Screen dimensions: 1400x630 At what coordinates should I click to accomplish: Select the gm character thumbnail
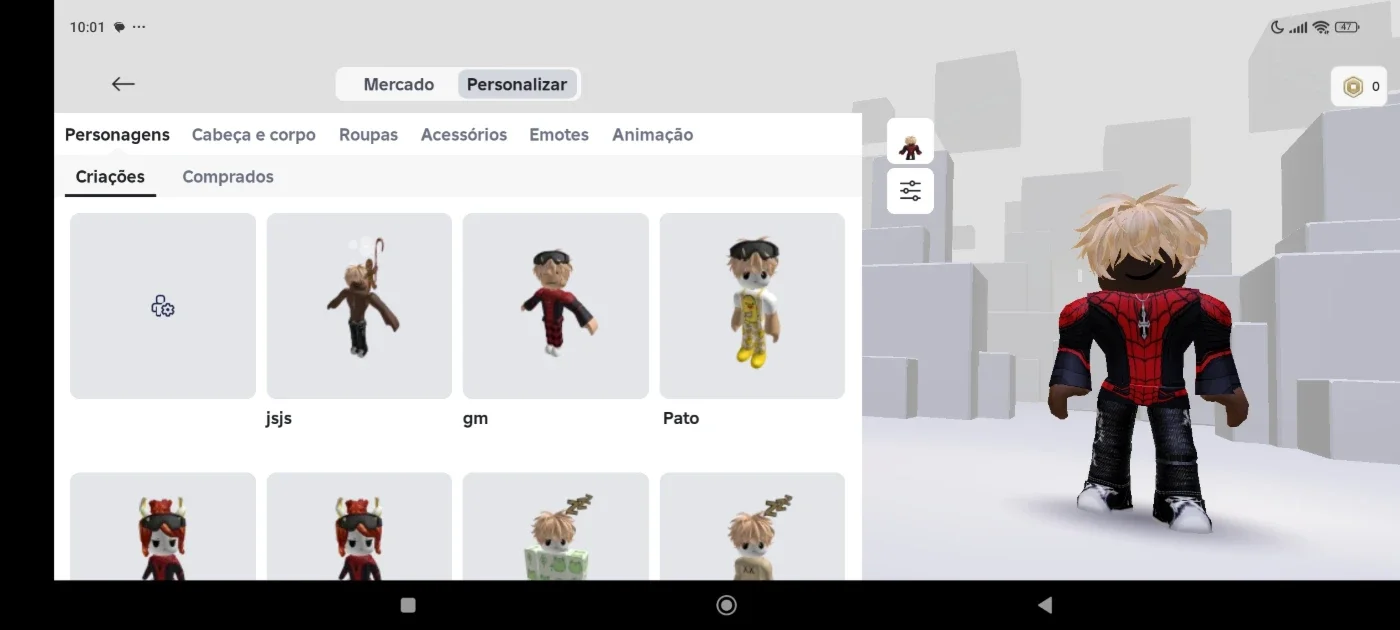coord(556,306)
